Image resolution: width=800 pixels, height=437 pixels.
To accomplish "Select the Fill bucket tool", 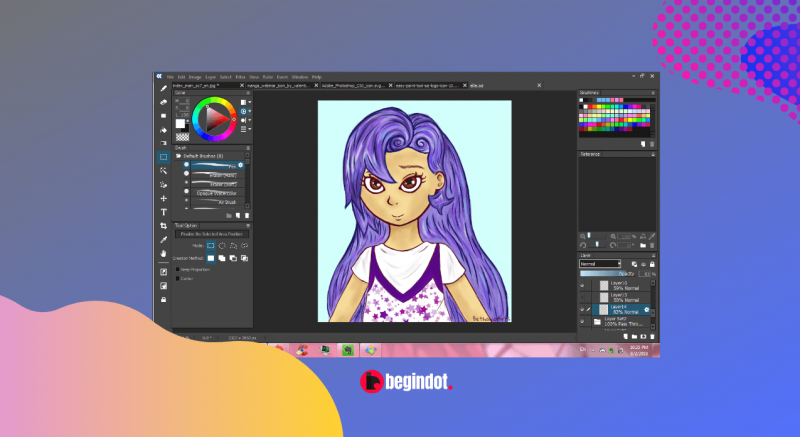I will (x=163, y=130).
